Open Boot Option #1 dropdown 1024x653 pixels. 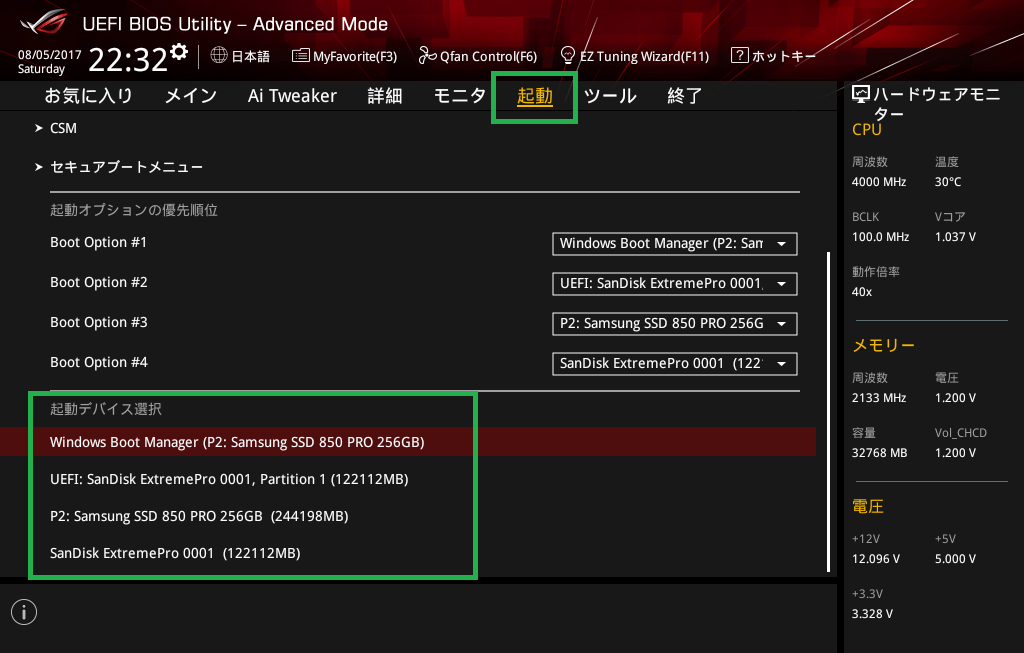coord(675,244)
